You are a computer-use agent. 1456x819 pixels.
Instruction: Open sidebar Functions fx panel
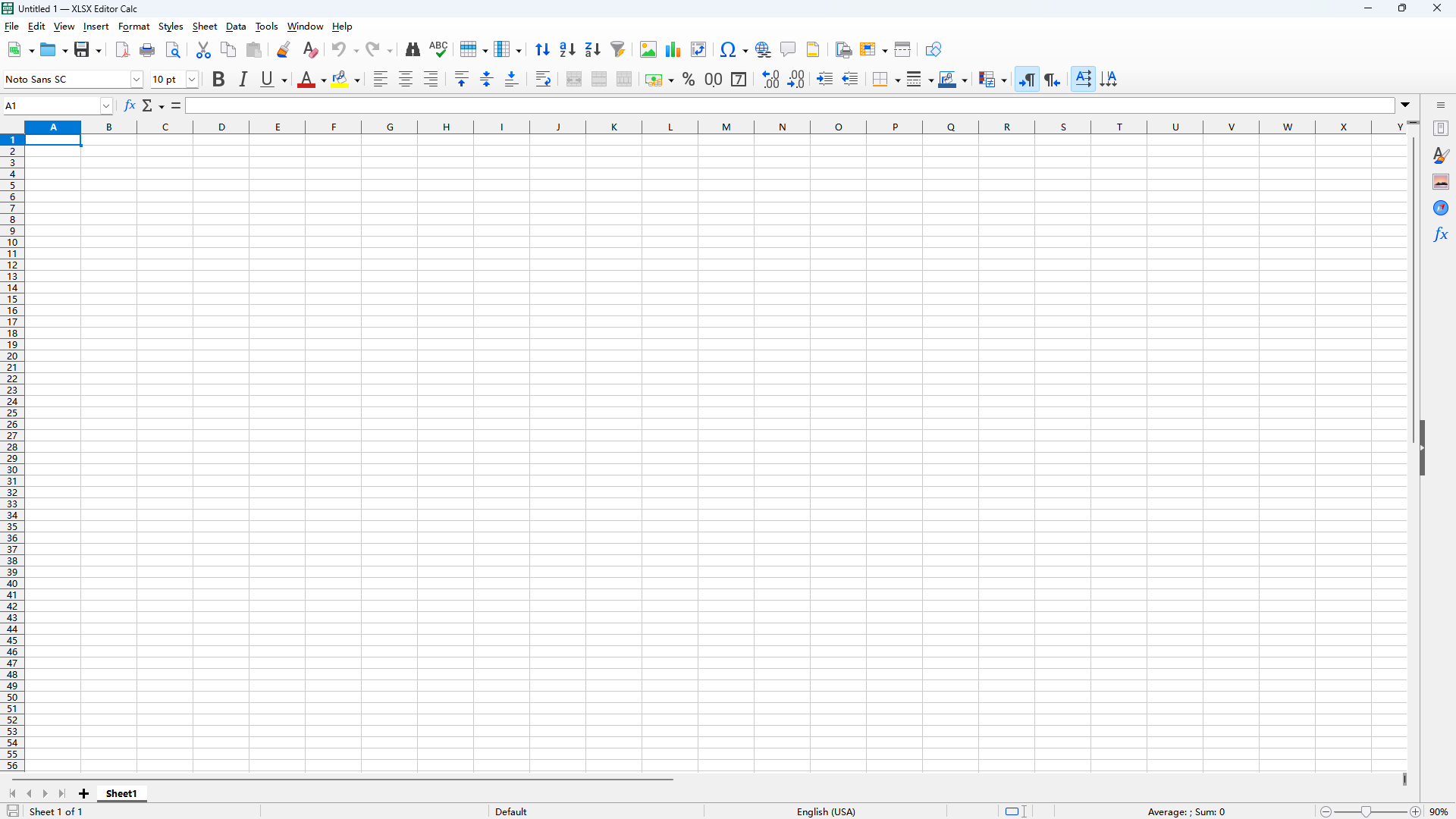click(x=1441, y=234)
